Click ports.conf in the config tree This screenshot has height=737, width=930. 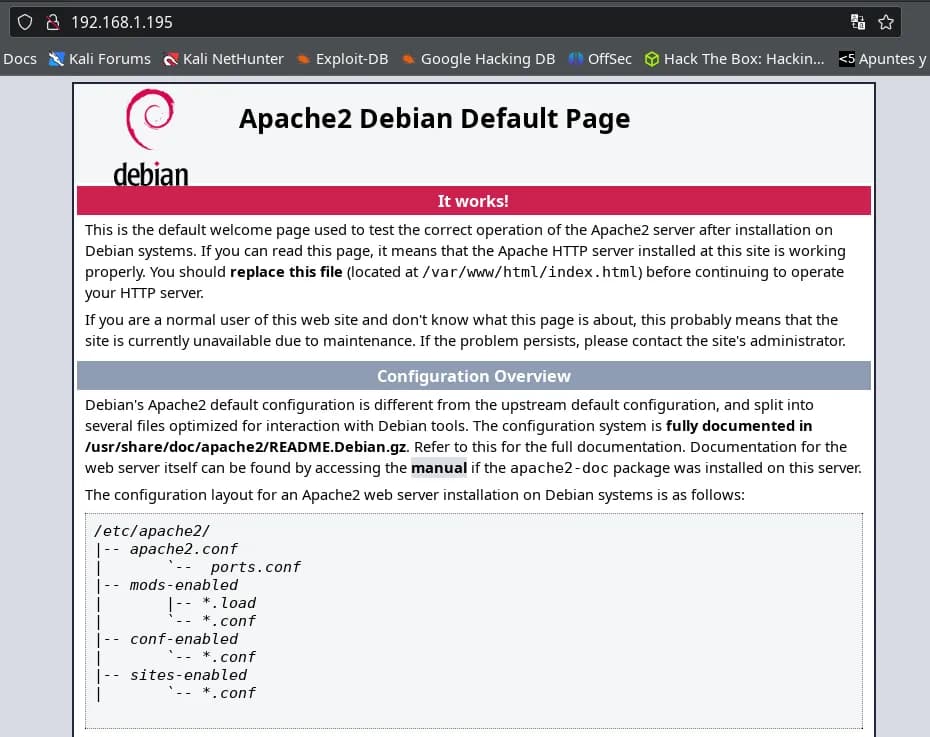tap(256, 567)
